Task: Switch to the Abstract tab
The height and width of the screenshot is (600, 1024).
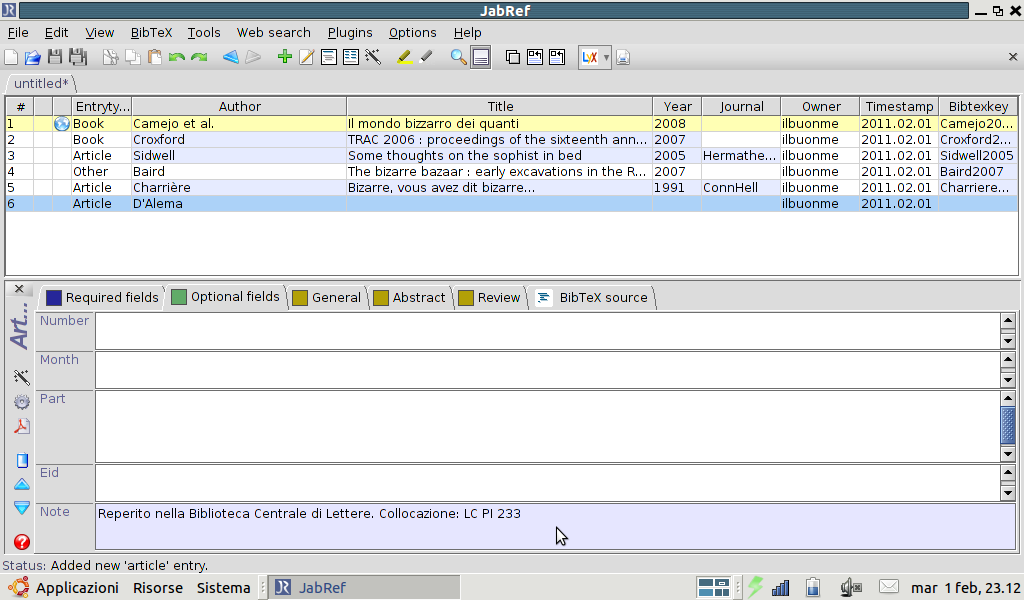Action: click(x=409, y=298)
